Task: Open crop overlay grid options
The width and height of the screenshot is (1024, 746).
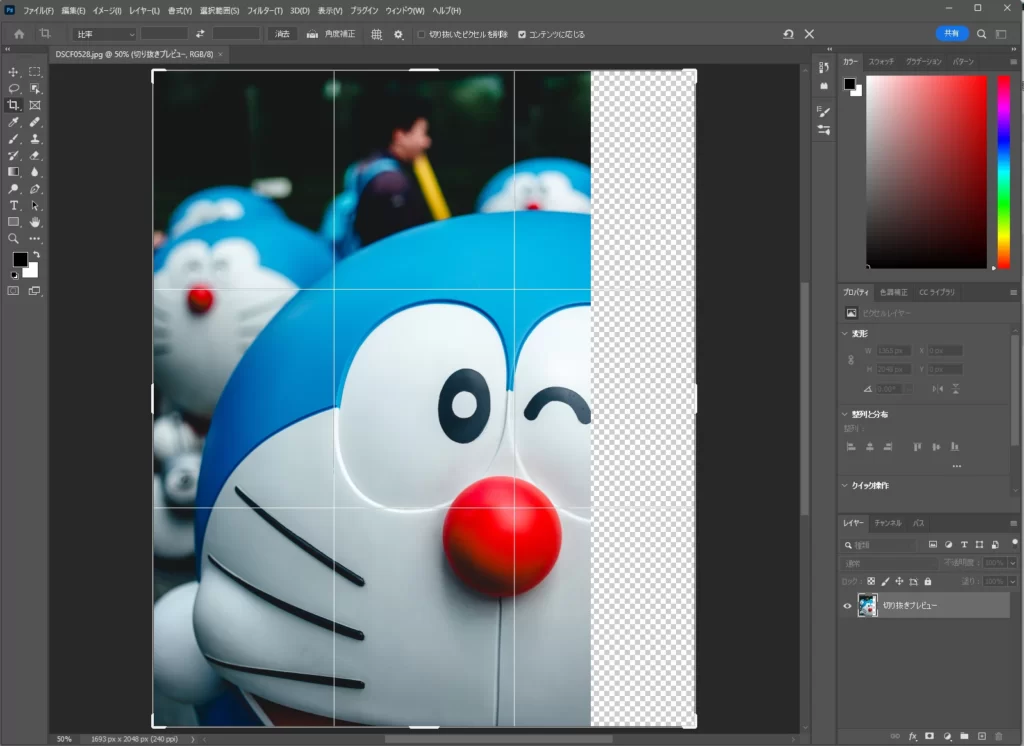Action: coord(377,34)
